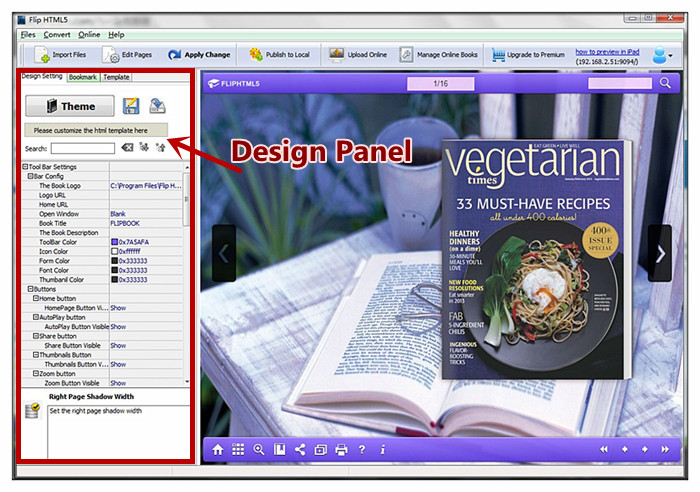
Task: Click the Open Window value Blank
Action: pyautogui.click(x=118, y=214)
